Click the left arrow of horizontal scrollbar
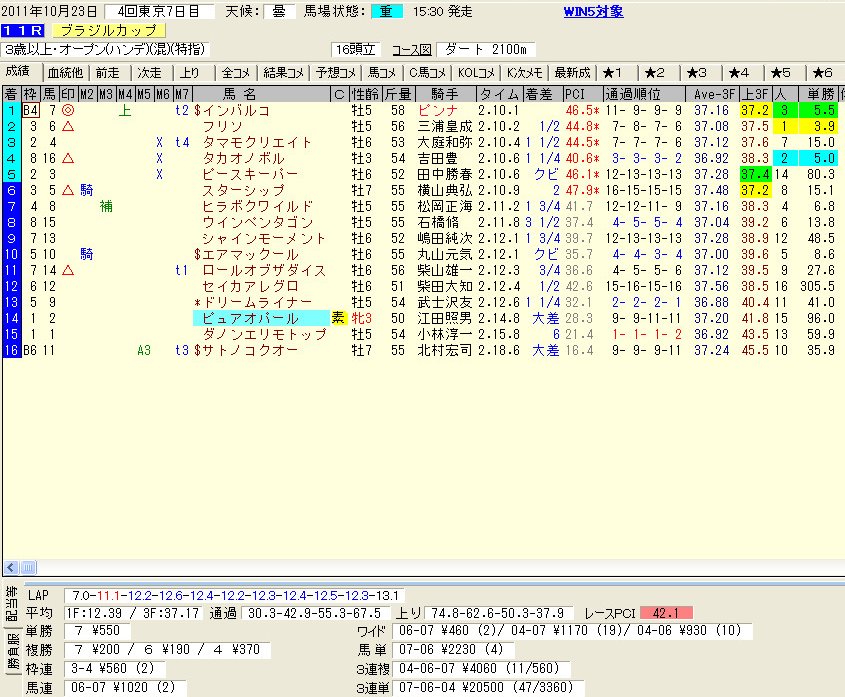This screenshot has width=845, height=697. tap(11, 568)
